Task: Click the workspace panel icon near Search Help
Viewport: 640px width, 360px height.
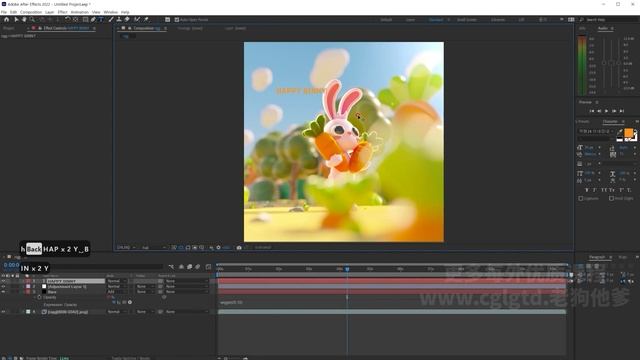Action: pos(571,20)
